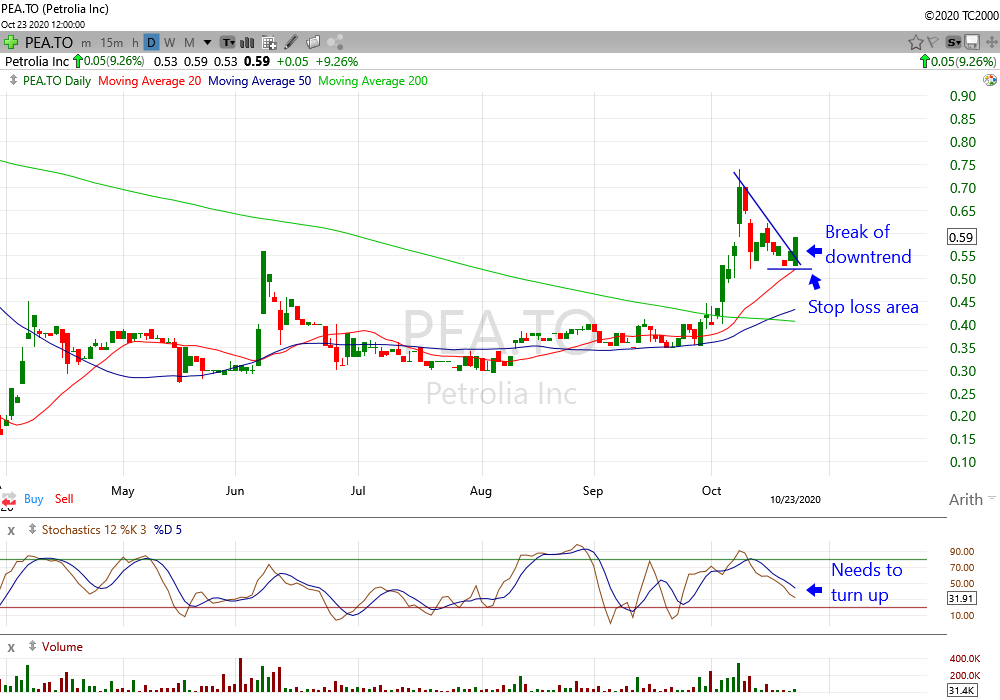Click the share chart icon
1000x700 pixels.
[335, 43]
